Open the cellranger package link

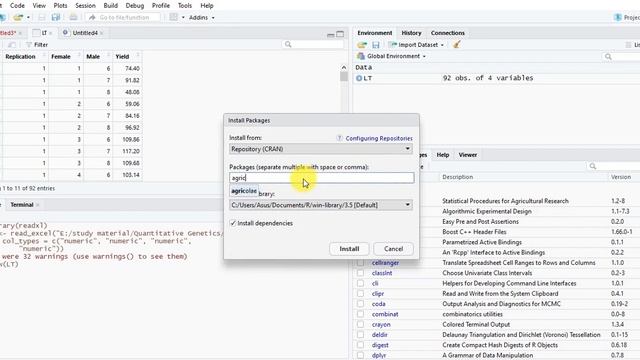point(385,263)
